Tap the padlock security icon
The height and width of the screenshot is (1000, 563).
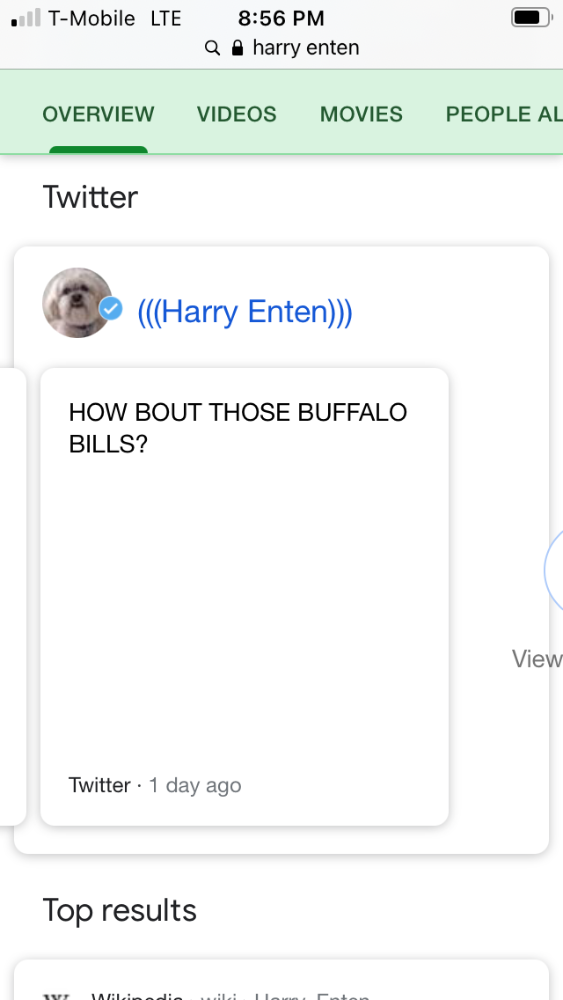point(237,48)
